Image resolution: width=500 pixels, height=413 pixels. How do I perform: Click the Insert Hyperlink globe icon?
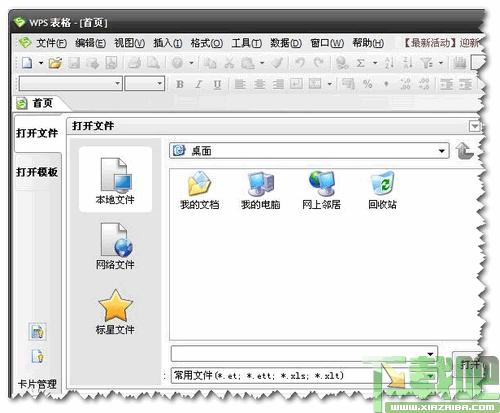342,63
